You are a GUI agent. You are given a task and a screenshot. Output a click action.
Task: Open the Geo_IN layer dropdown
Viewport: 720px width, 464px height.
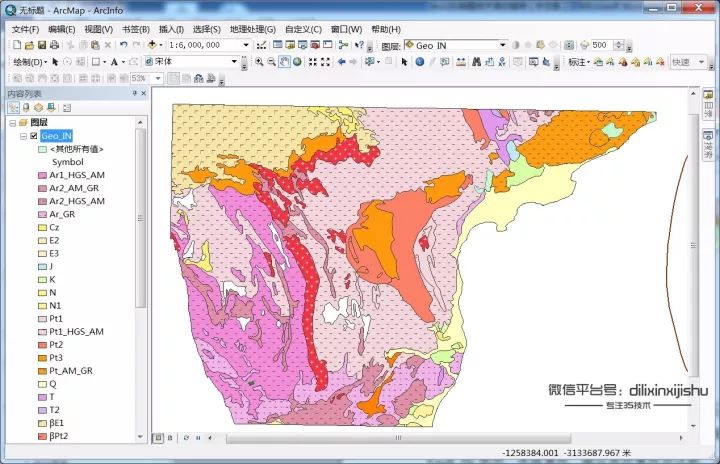point(503,45)
